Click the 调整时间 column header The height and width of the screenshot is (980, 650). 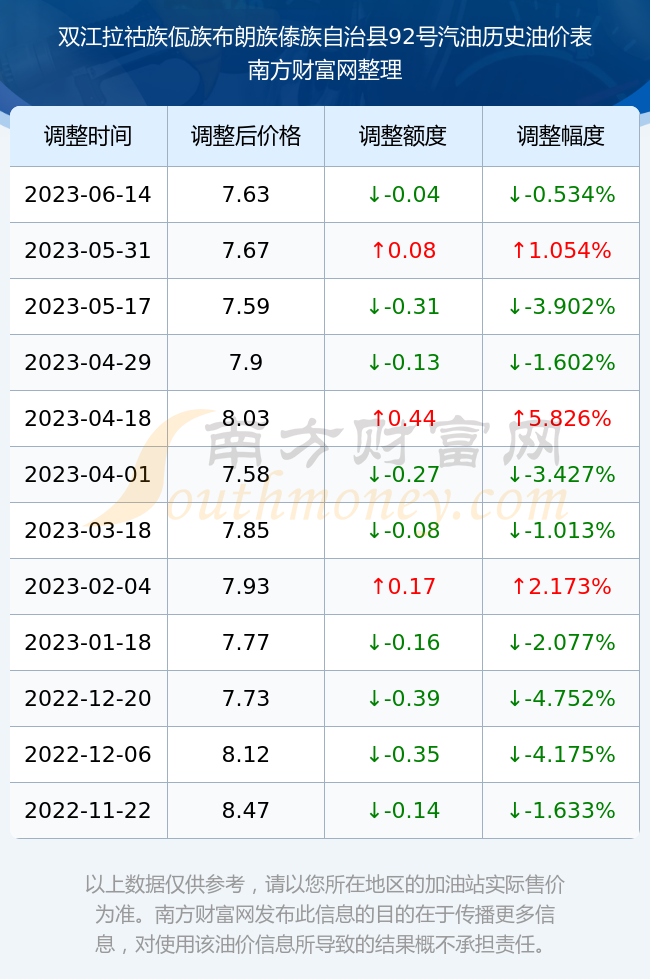88,136
